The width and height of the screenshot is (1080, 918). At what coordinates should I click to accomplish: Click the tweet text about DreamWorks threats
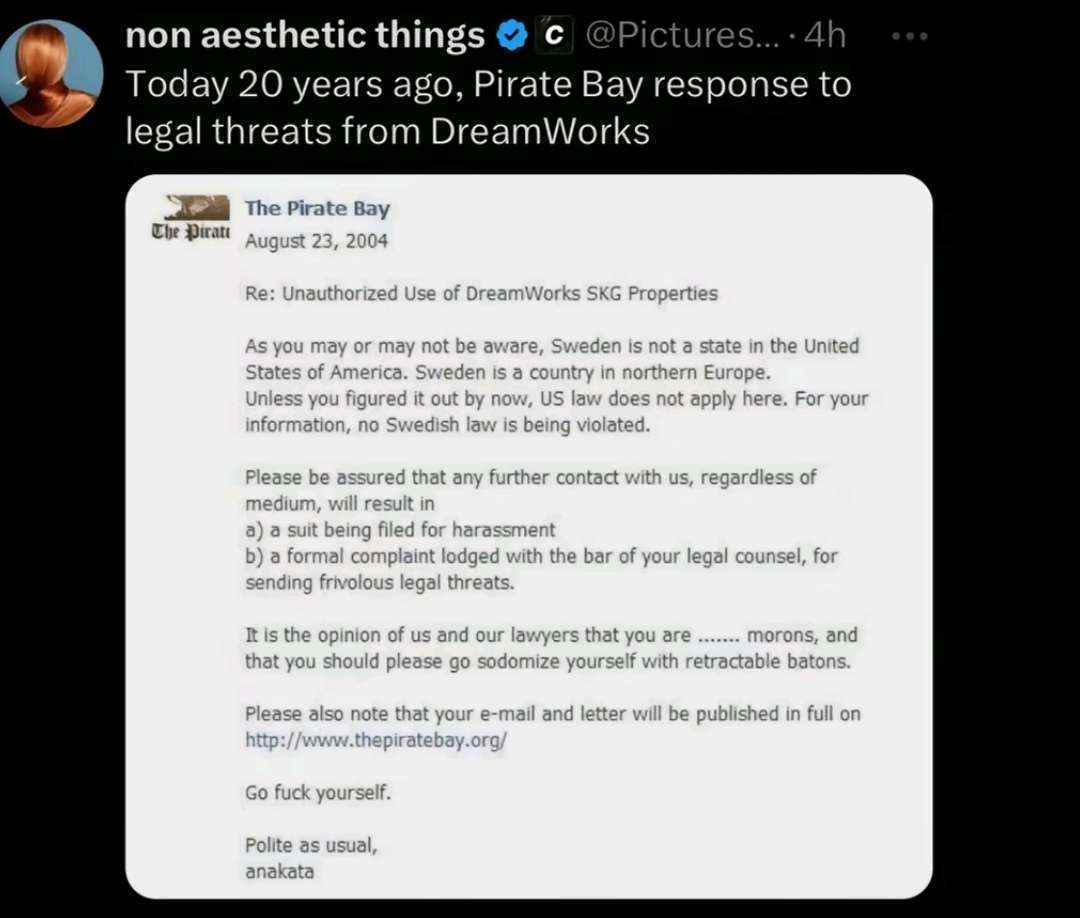(488, 108)
